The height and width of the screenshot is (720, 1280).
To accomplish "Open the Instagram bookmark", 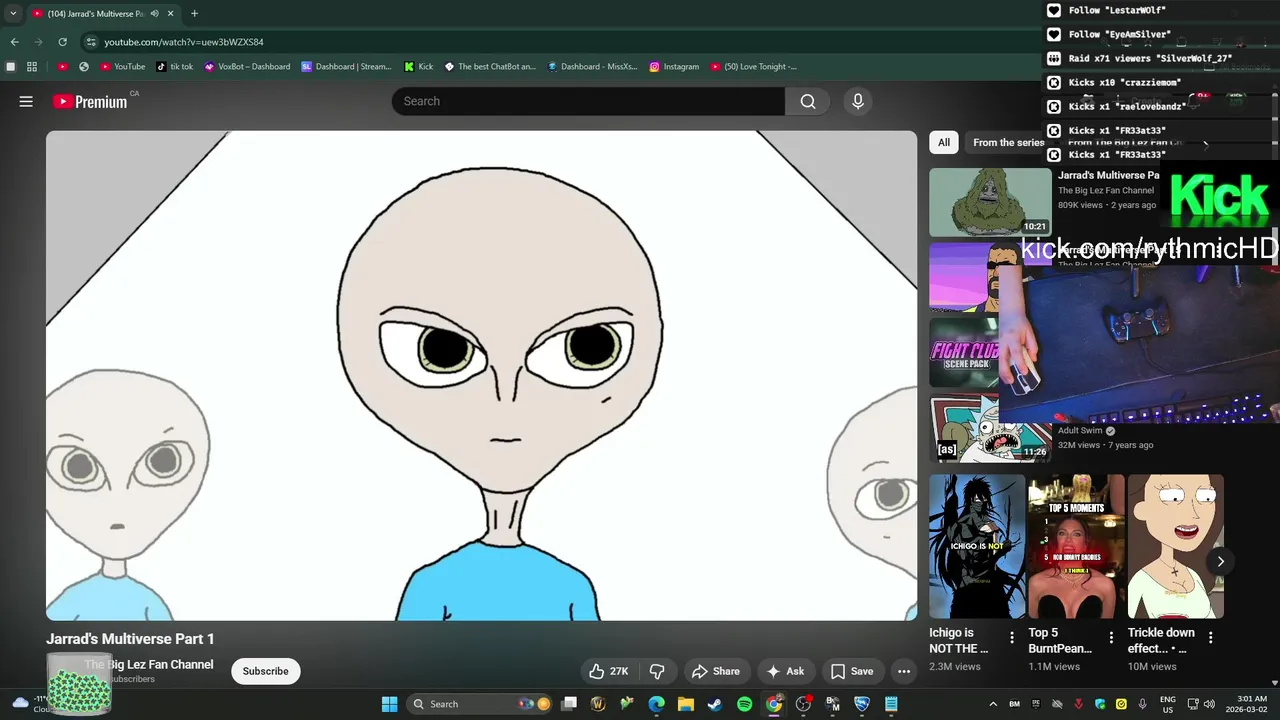I will coord(674,67).
